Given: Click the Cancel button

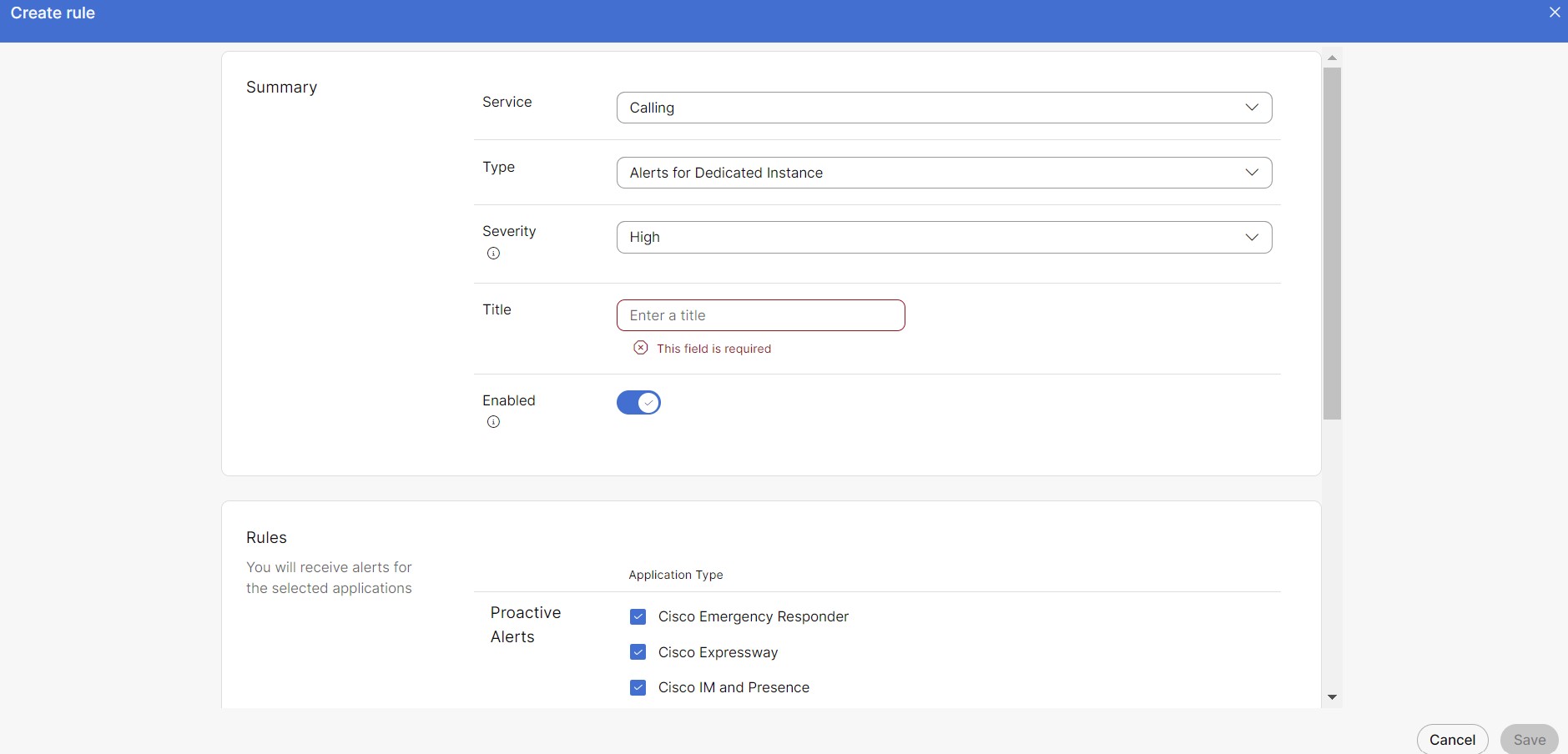Looking at the screenshot, I should (x=1452, y=740).
